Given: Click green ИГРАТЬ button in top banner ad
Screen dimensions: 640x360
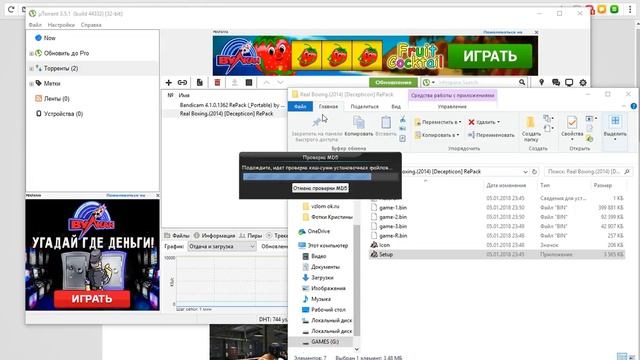Looking at the screenshot, I should pos(490,56).
